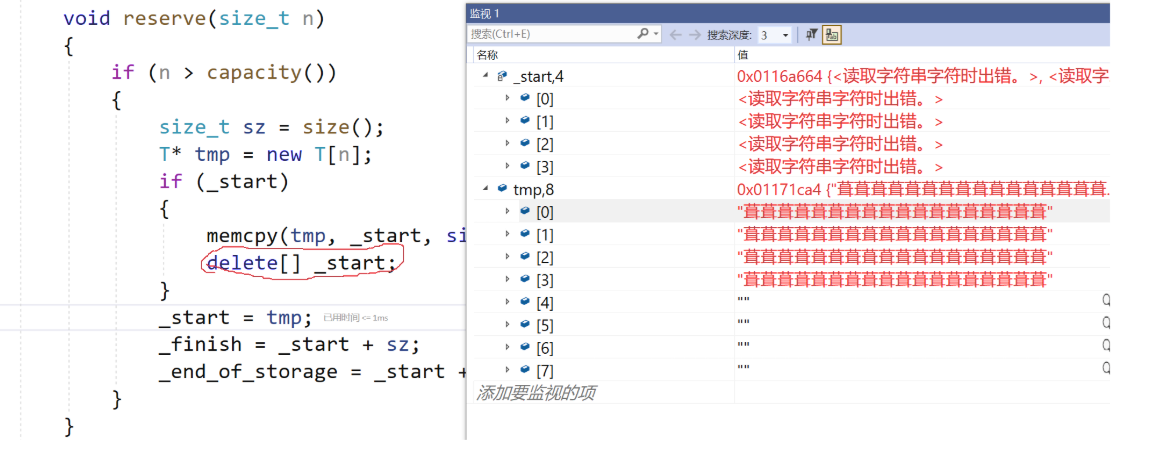Screen dimensions: 1159x459
Task: Click the 已用时间 <= 1ms perf tip
Action: pos(356,318)
